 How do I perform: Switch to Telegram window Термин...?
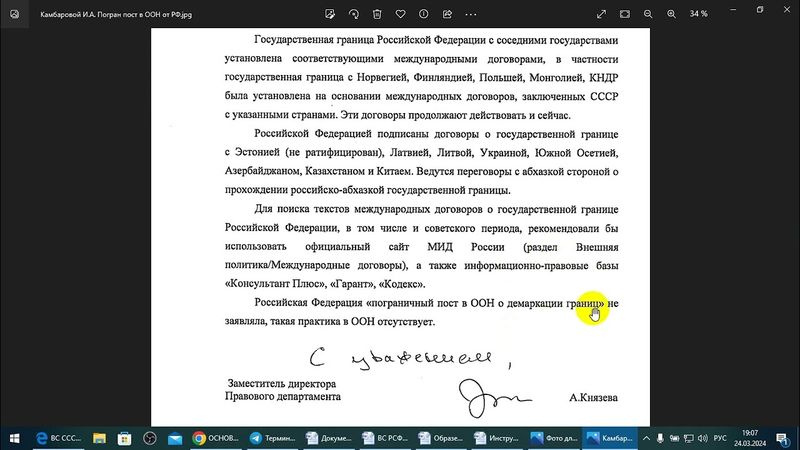(272, 438)
